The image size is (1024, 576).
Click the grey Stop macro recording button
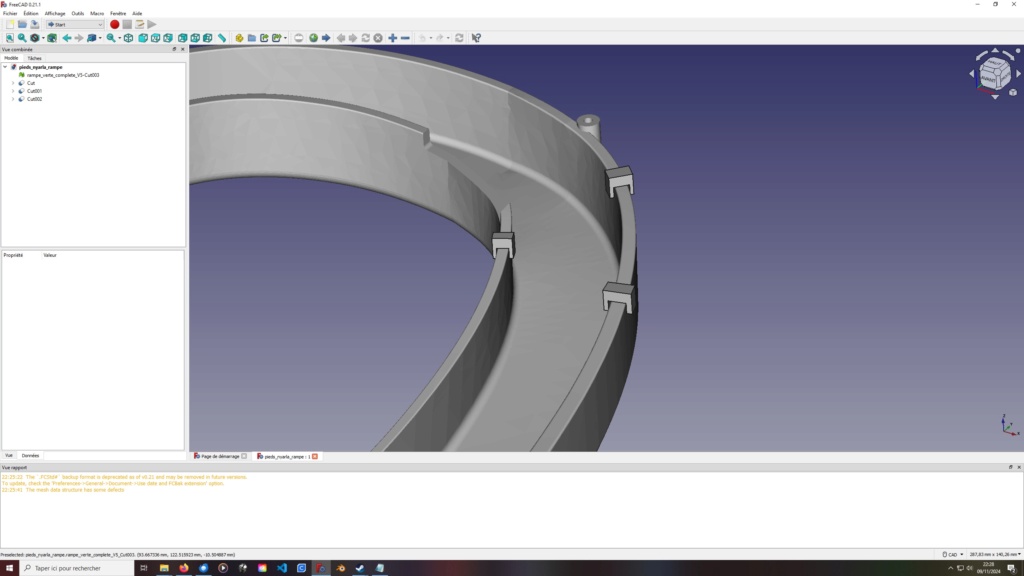click(127, 24)
